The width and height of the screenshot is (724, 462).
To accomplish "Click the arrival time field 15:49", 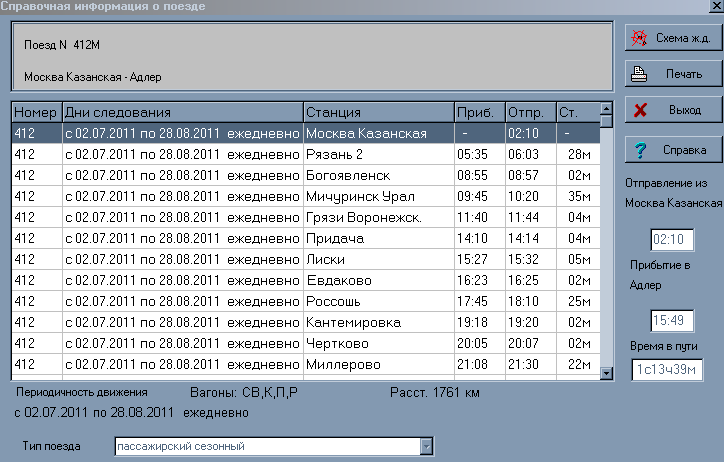I will click(x=672, y=320).
